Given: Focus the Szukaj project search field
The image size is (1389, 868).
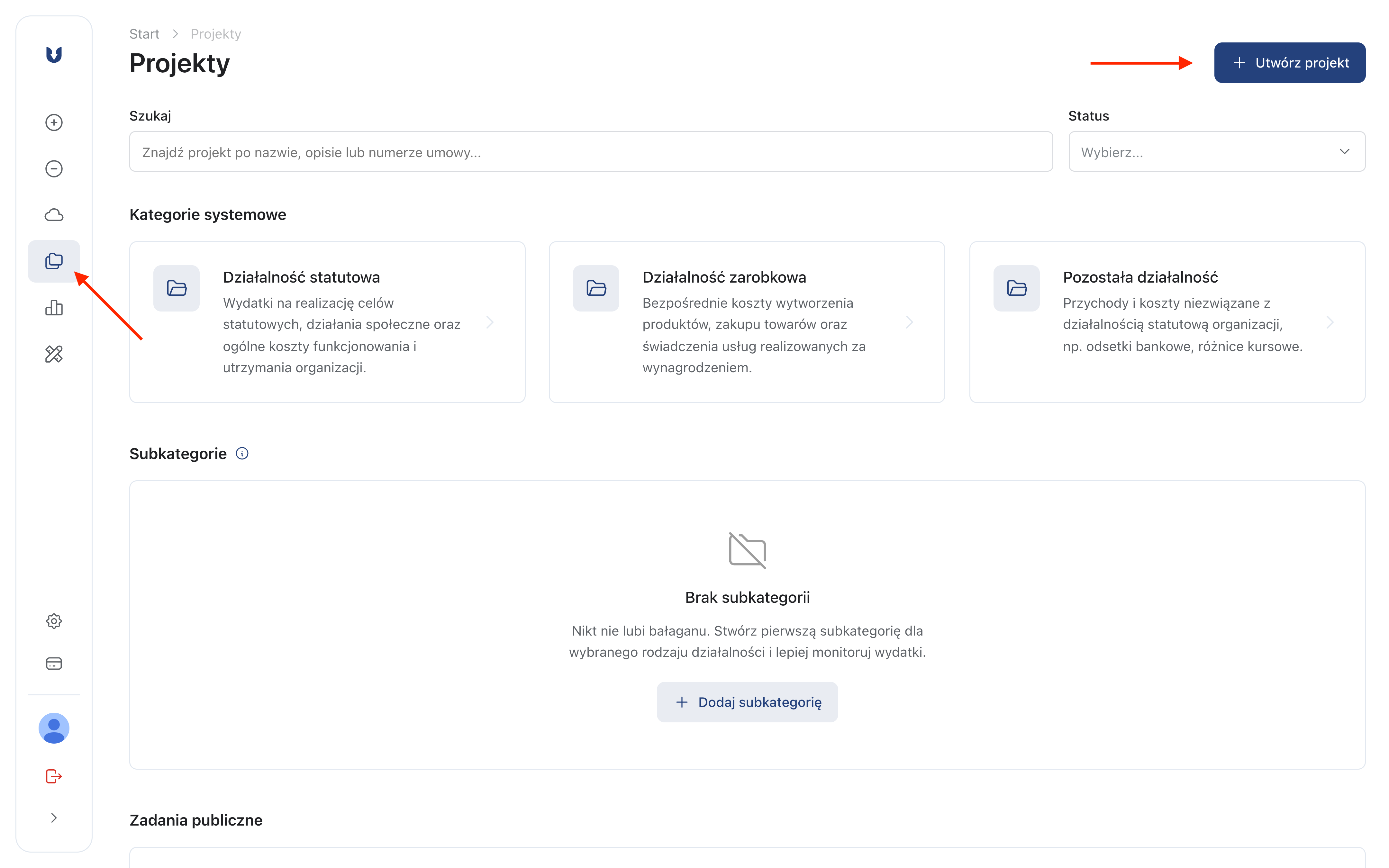Looking at the screenshot, I should tap(591, 151).
